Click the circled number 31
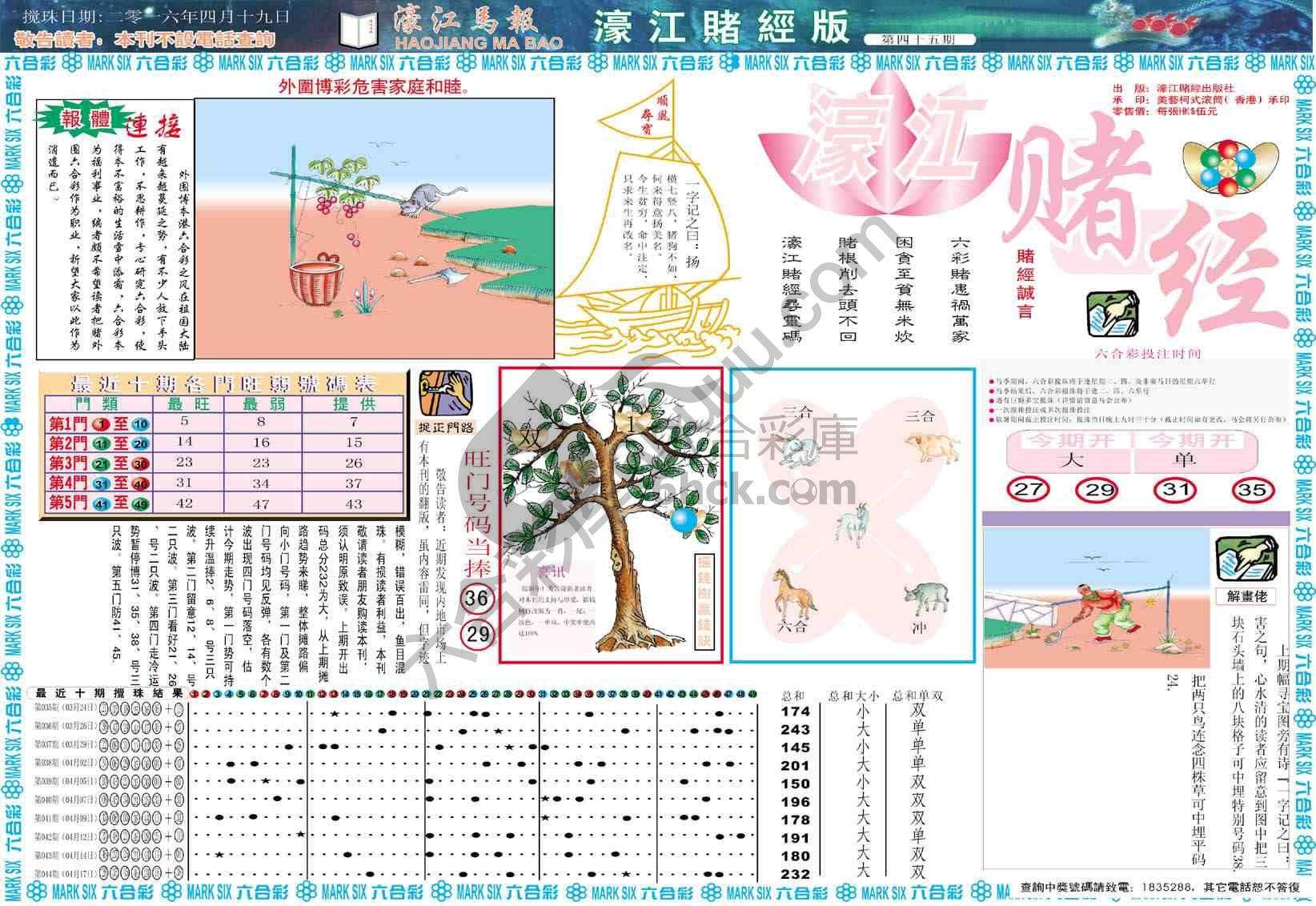The height and width of the screenshot is (906, 1316). click(x=1175, y=489)
